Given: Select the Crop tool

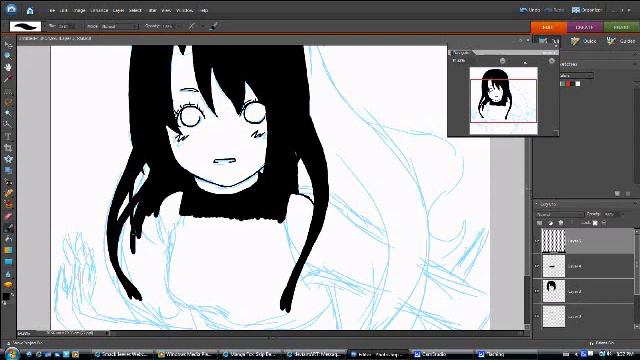Looking at the screenshot, I should [x=8, y=148].
